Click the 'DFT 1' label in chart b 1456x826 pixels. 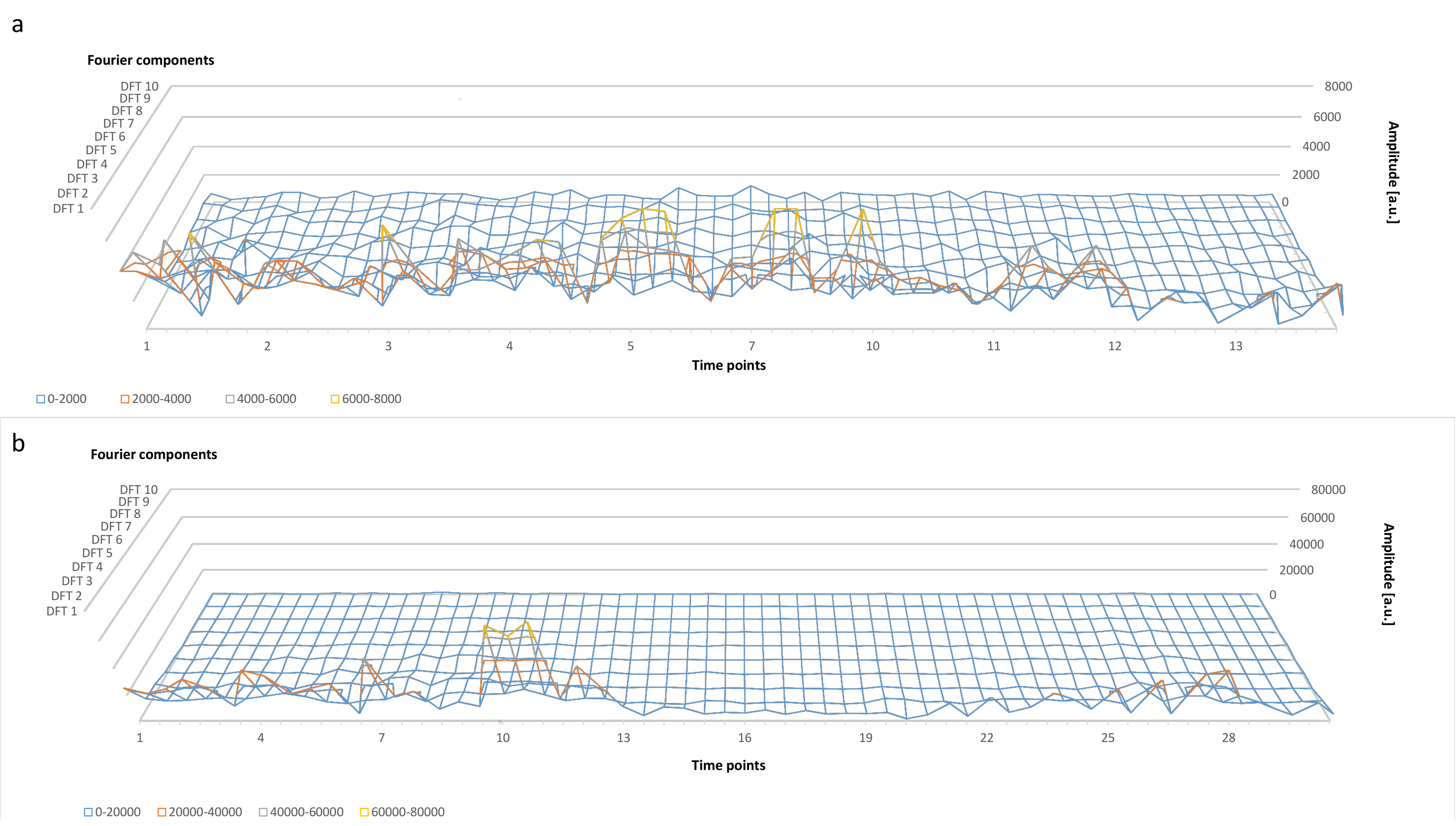tap(61, 611)
